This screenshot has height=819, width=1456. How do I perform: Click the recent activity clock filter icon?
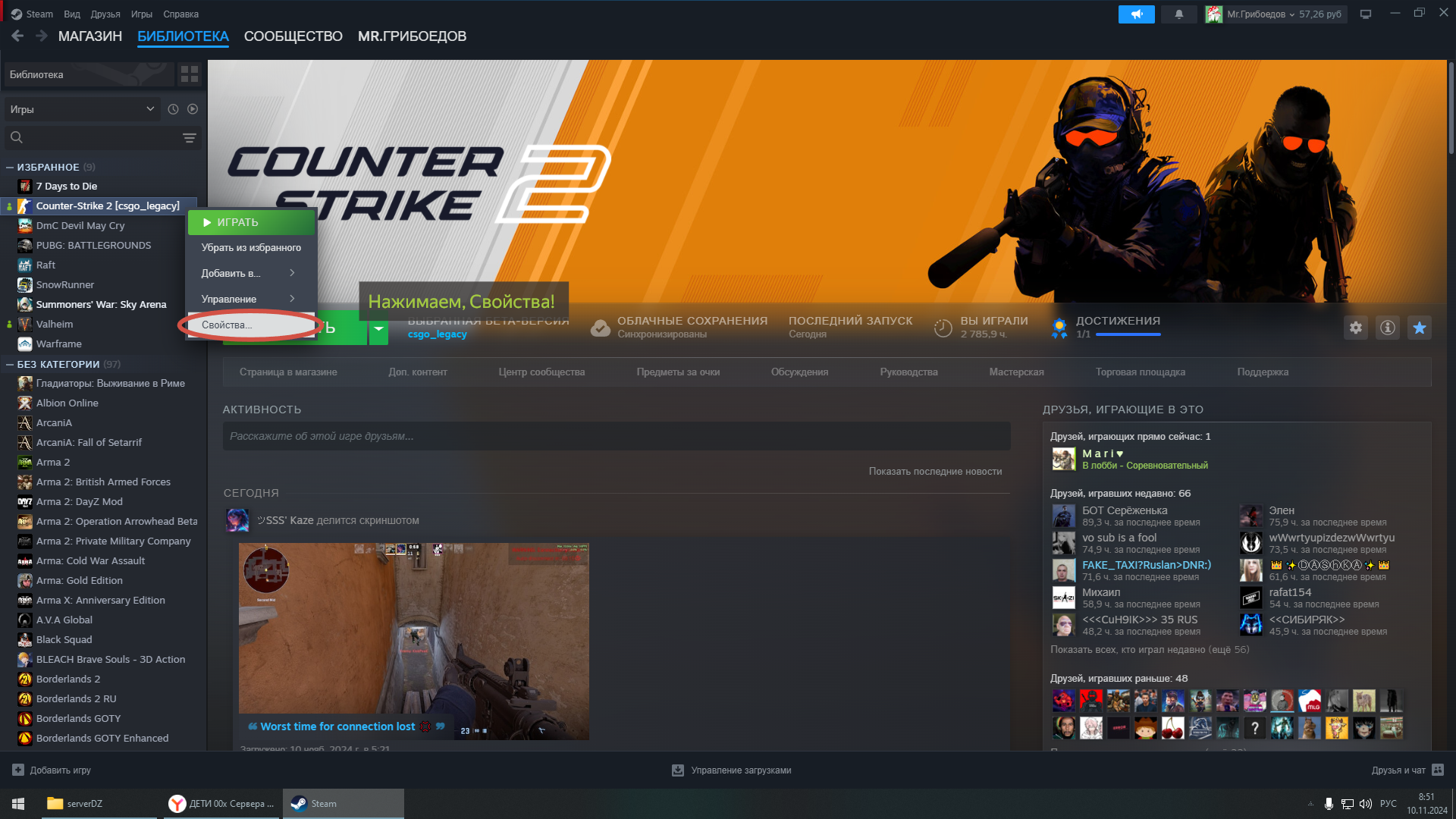point(173,109)
